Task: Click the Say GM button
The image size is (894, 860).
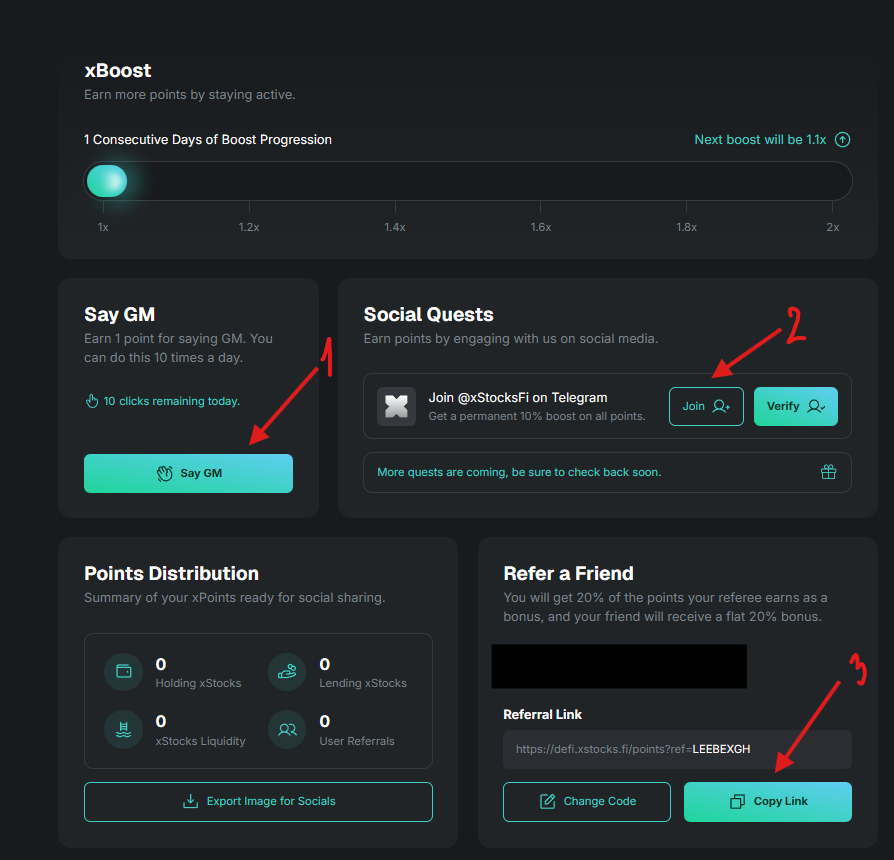Action: tap(188, 473)
